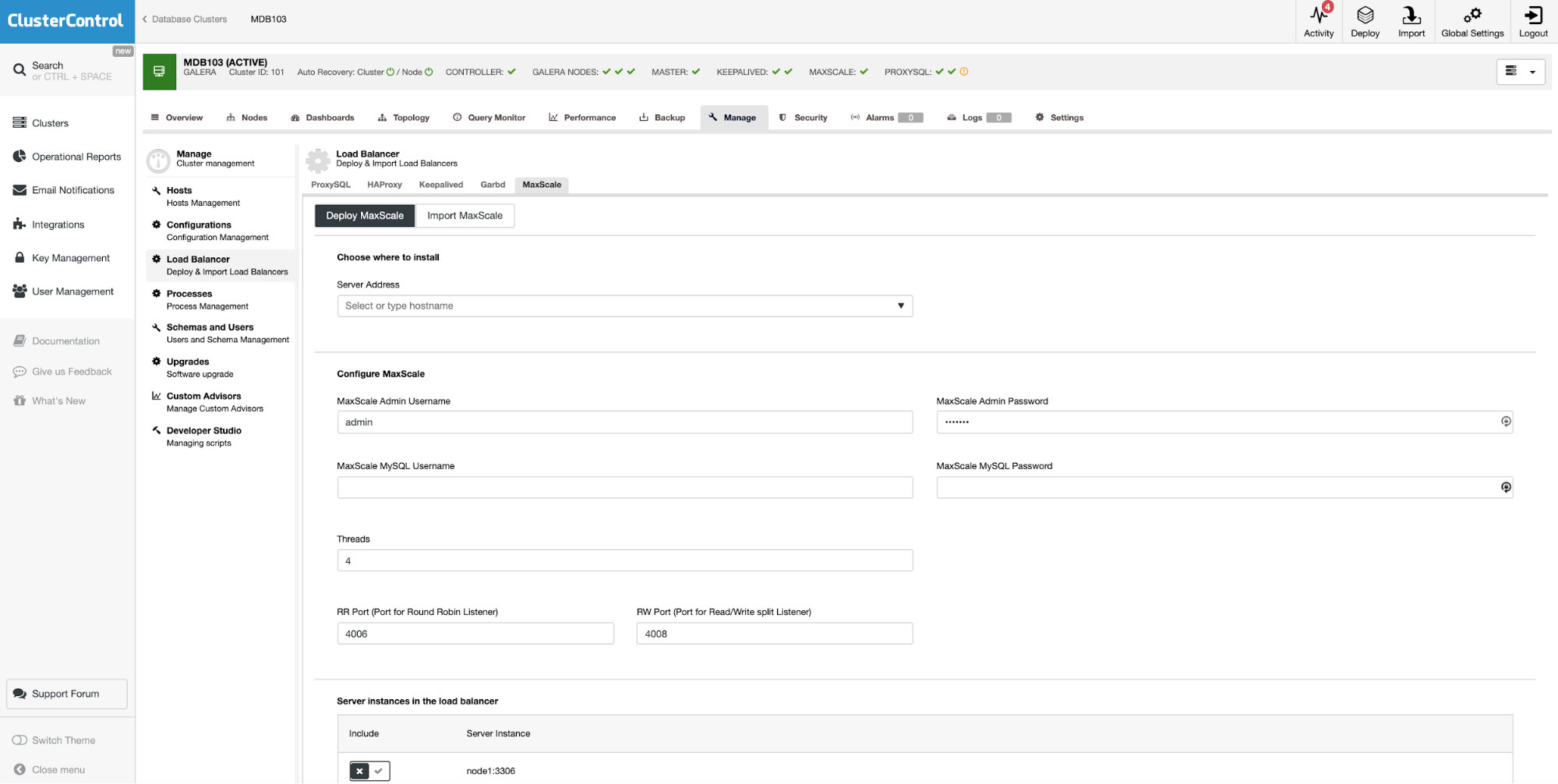The height and width of the screenshot is (784, 1558).
Task: Open Schemas and Users section
Action: pyautogui.click(x=220, y=334)
